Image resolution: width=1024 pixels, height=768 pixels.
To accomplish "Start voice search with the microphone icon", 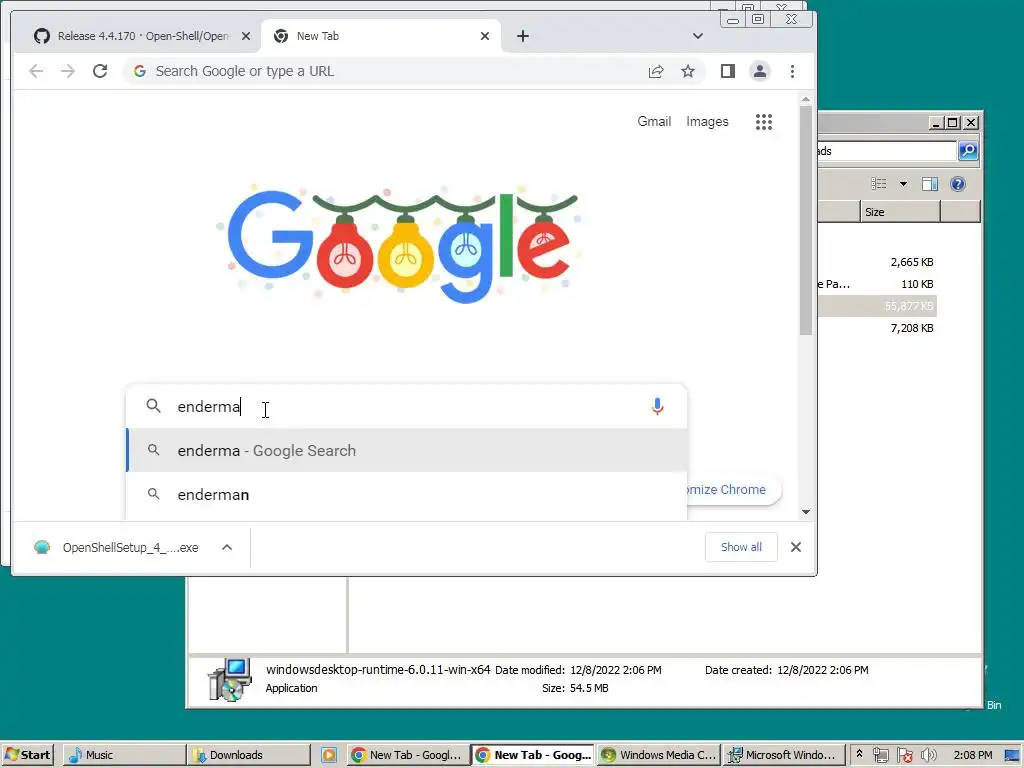I will point(658,406).
